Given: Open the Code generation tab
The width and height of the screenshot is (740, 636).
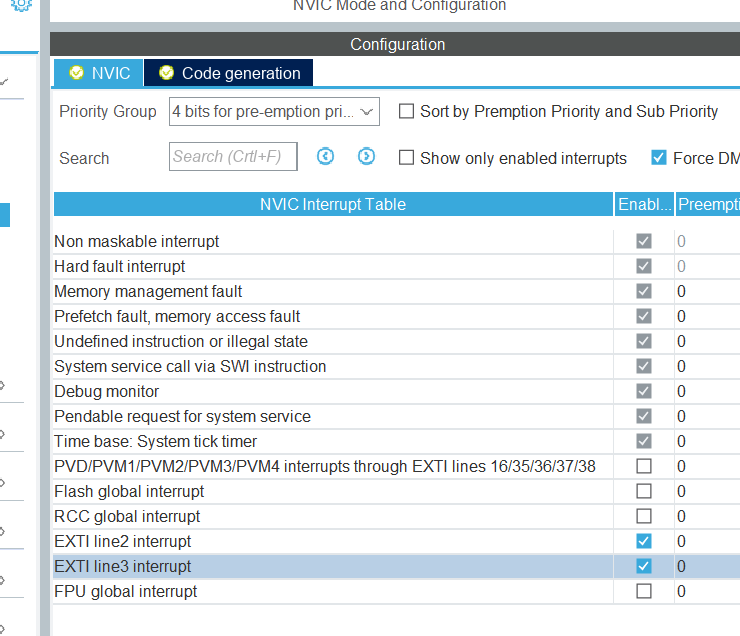Looking at the screenshot, I should click(x=228, y=73).
